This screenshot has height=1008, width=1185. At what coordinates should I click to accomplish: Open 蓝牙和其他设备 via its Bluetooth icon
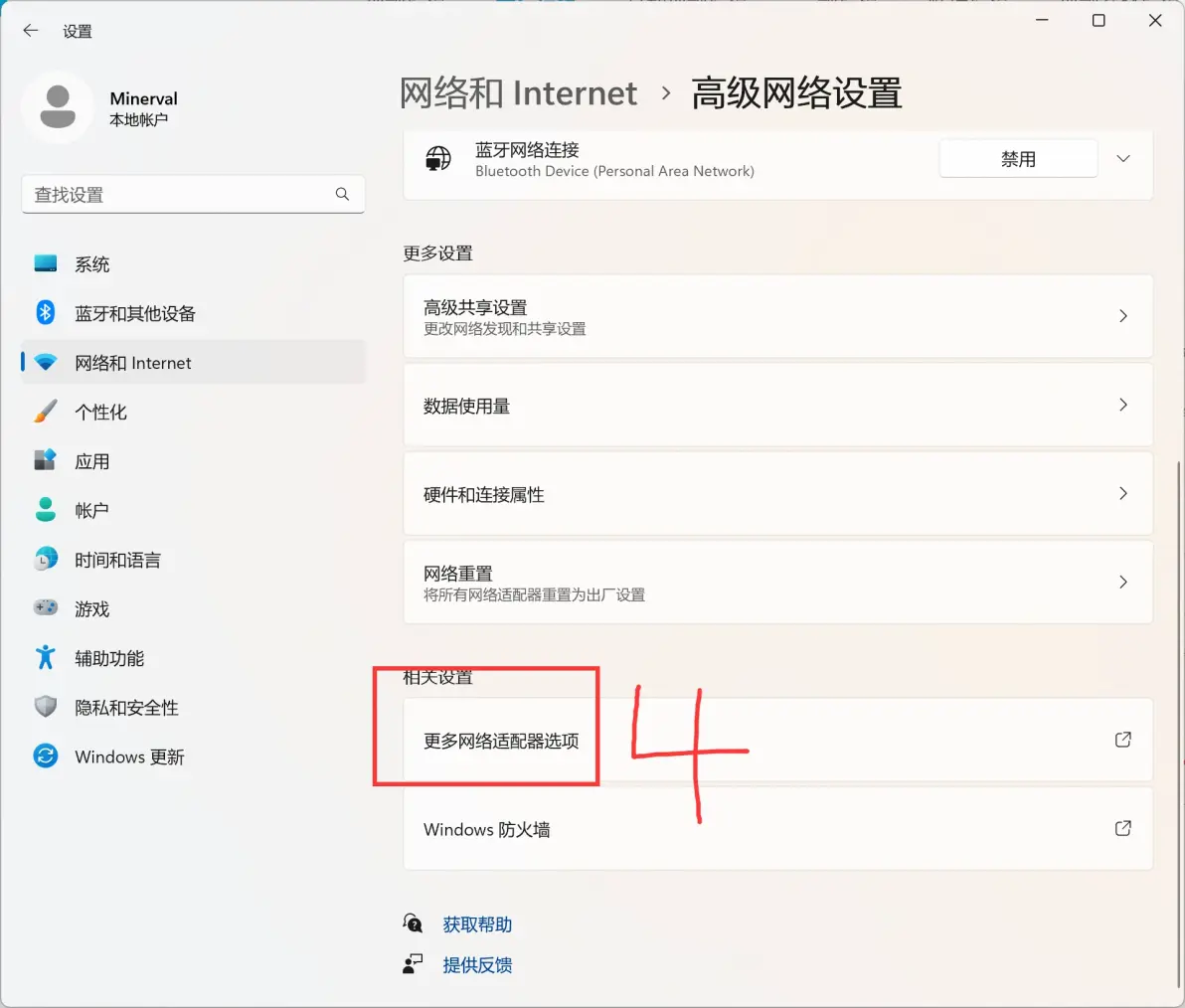click(x=46, y=313)
